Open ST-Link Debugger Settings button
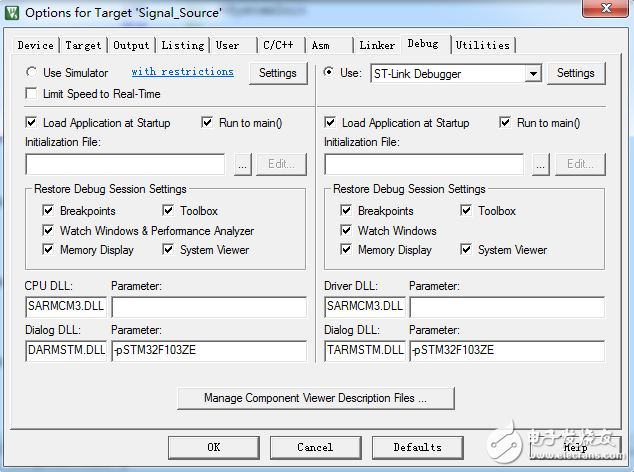 click(x=576, y=73)
